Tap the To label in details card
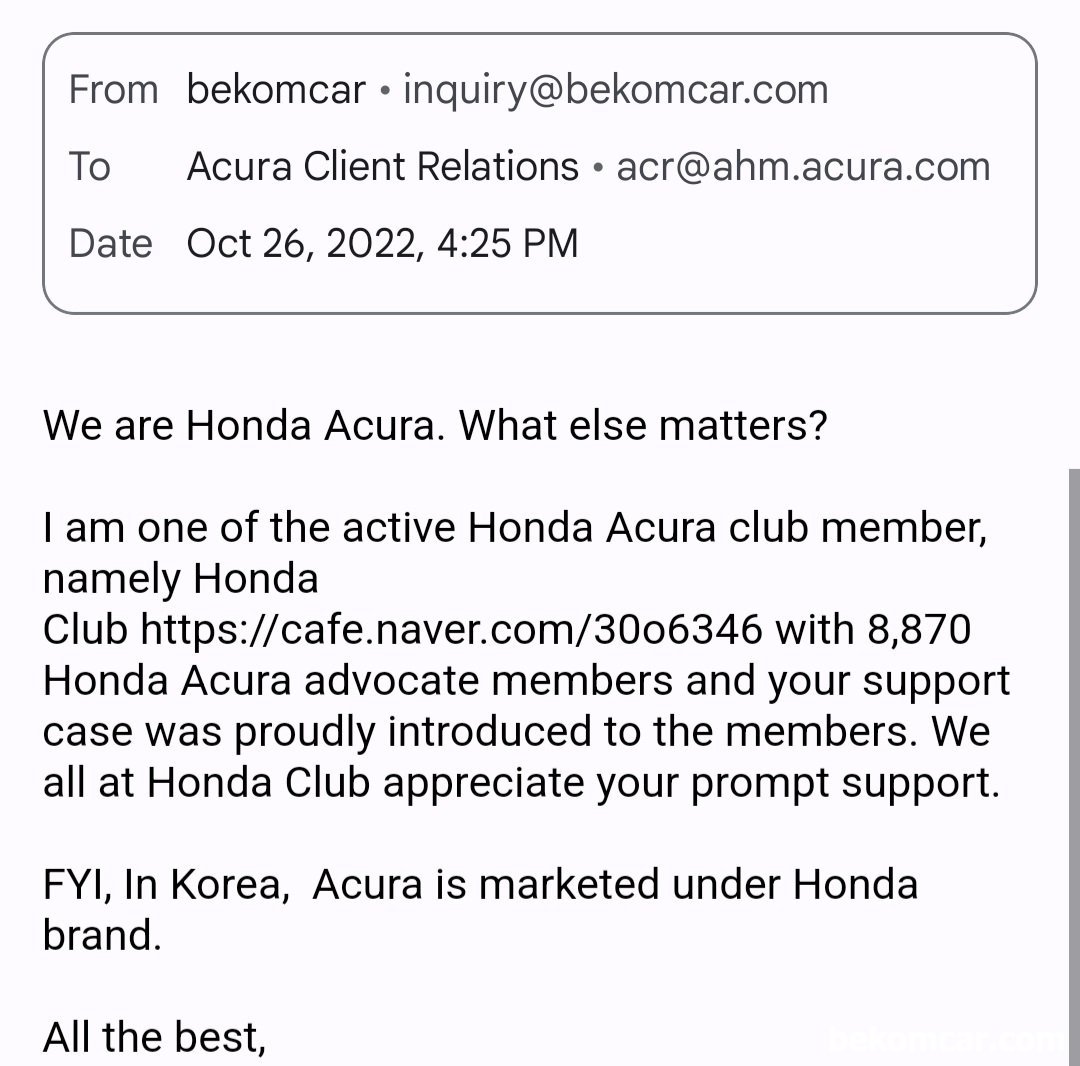The height and width of the screenshot is (1066, 1080). (90, 167)
